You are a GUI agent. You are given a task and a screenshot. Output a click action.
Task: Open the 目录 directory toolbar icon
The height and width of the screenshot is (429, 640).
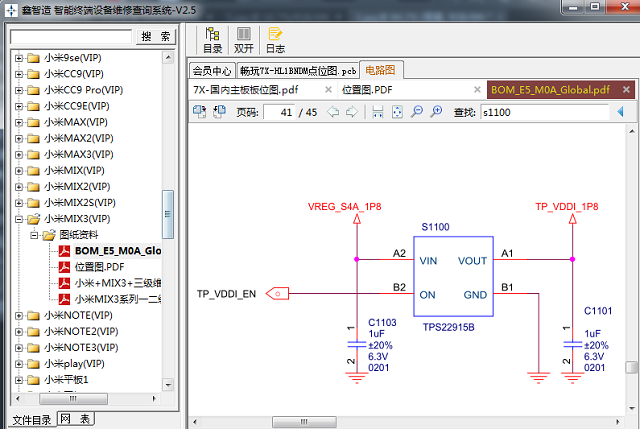tap(212, 40)
